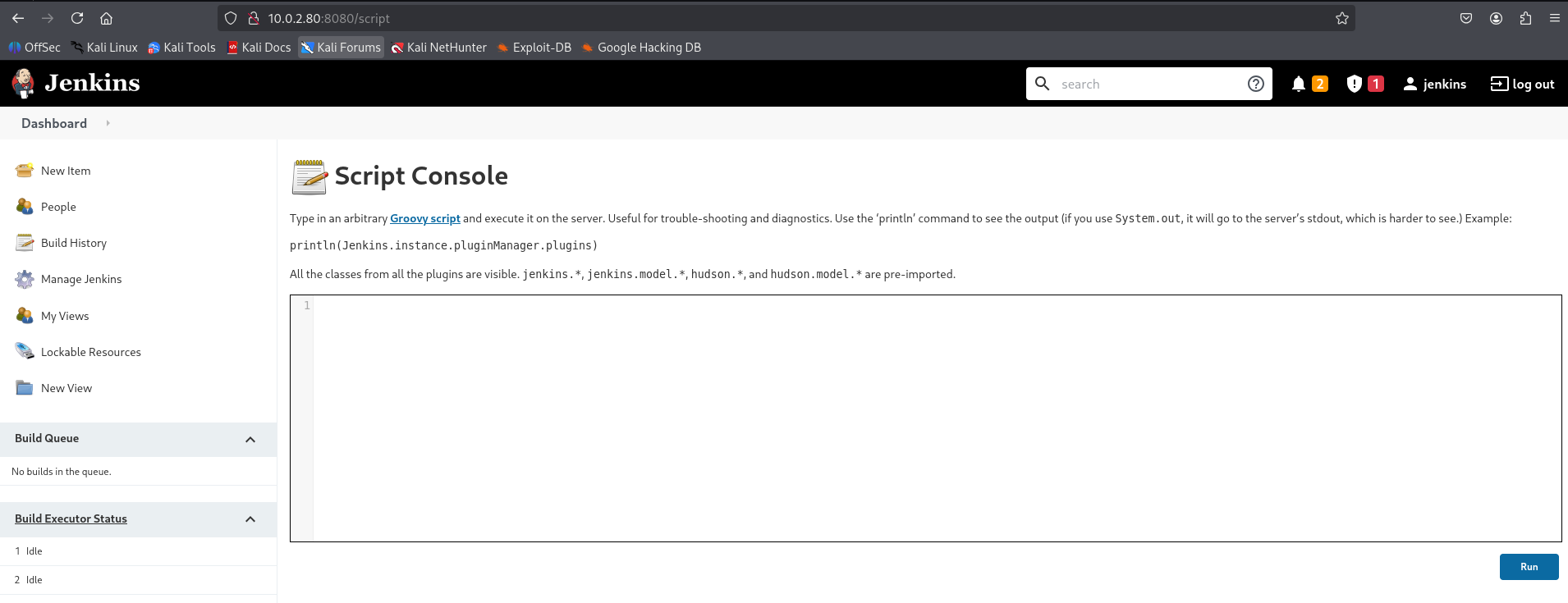Image resolution: width=1568 pixels, height=603 pixels.
Task: Focus the Jenkins search field
Action: point(1149,84)
